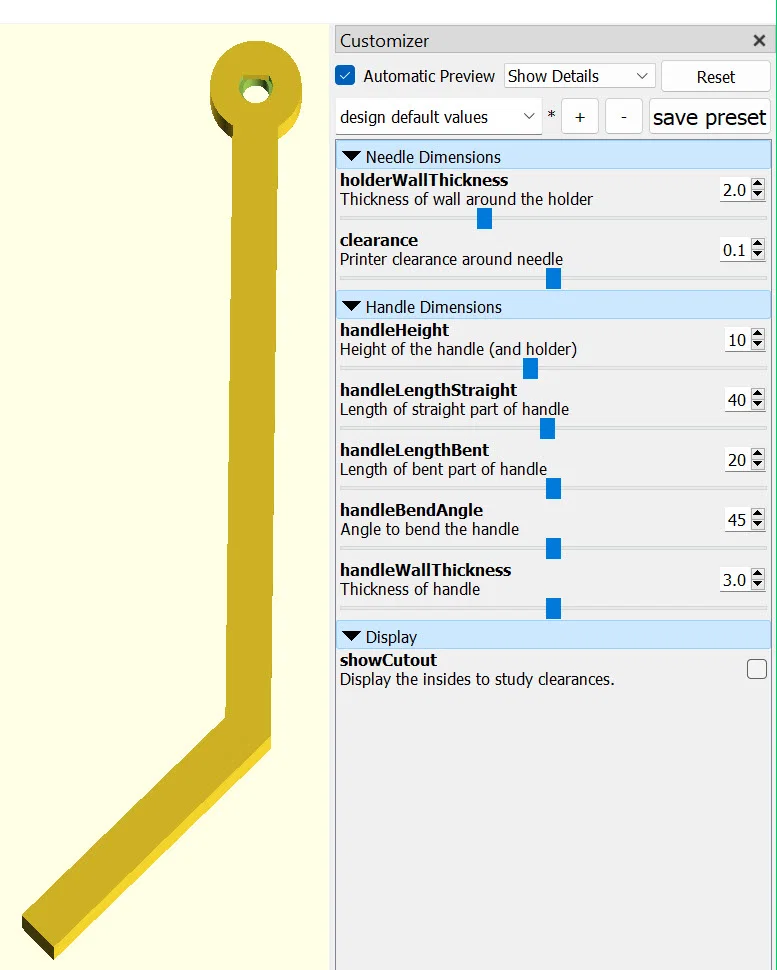Decrease clearance with down arrow
The height and width of the screenshot is (970, 777).
tap(758, 255)
